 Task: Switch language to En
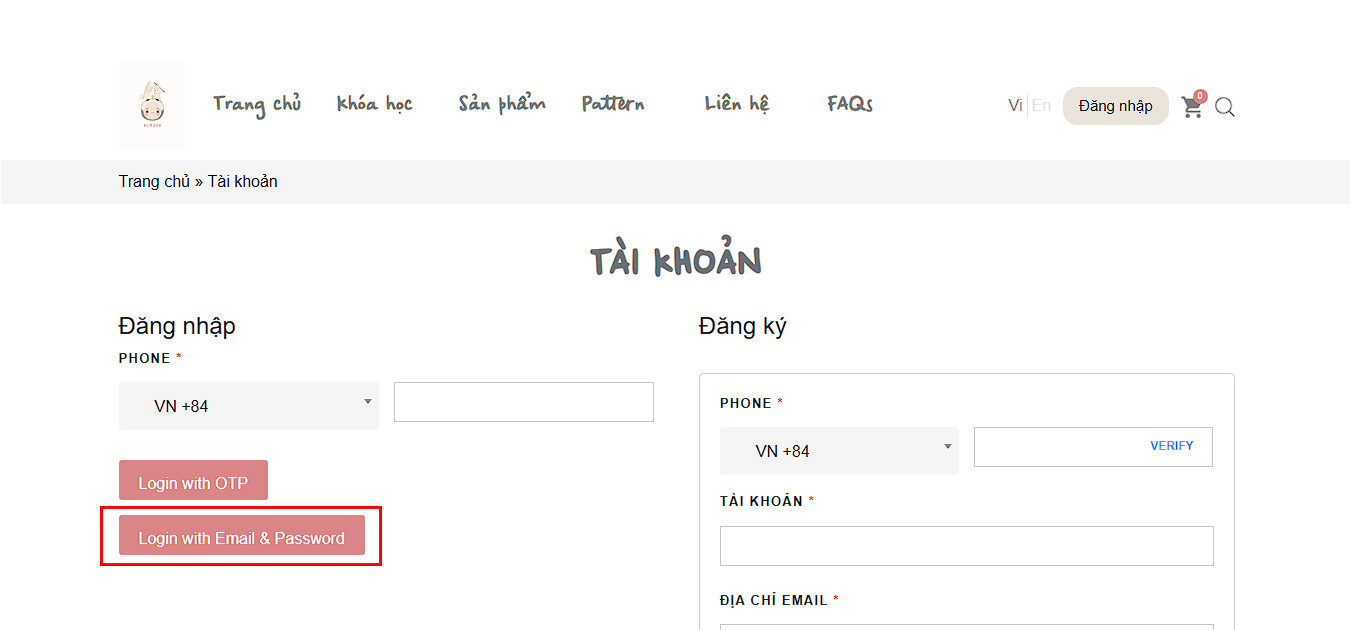click(1041, 106)
